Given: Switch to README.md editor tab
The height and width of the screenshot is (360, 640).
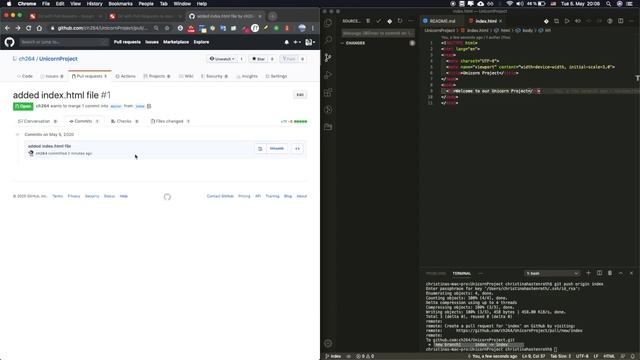Looking at the screenshot, I should 442,21.
